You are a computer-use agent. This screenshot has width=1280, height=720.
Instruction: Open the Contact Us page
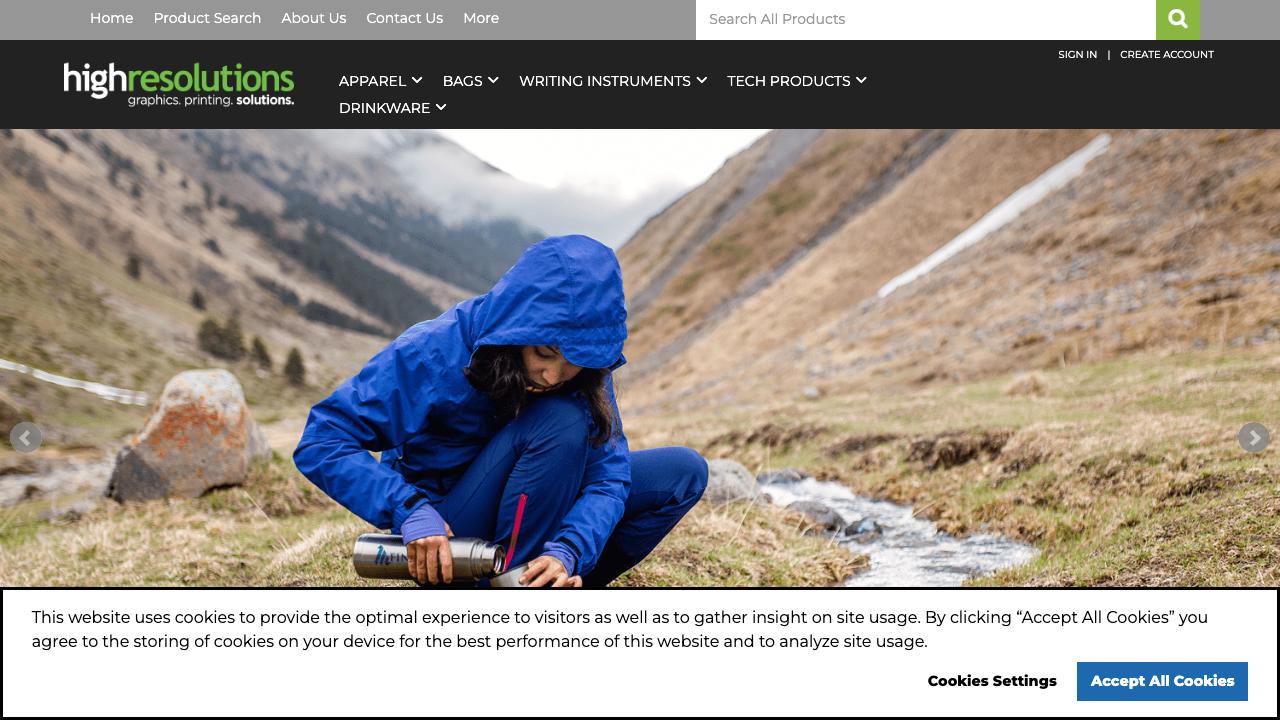coord(404,18)
